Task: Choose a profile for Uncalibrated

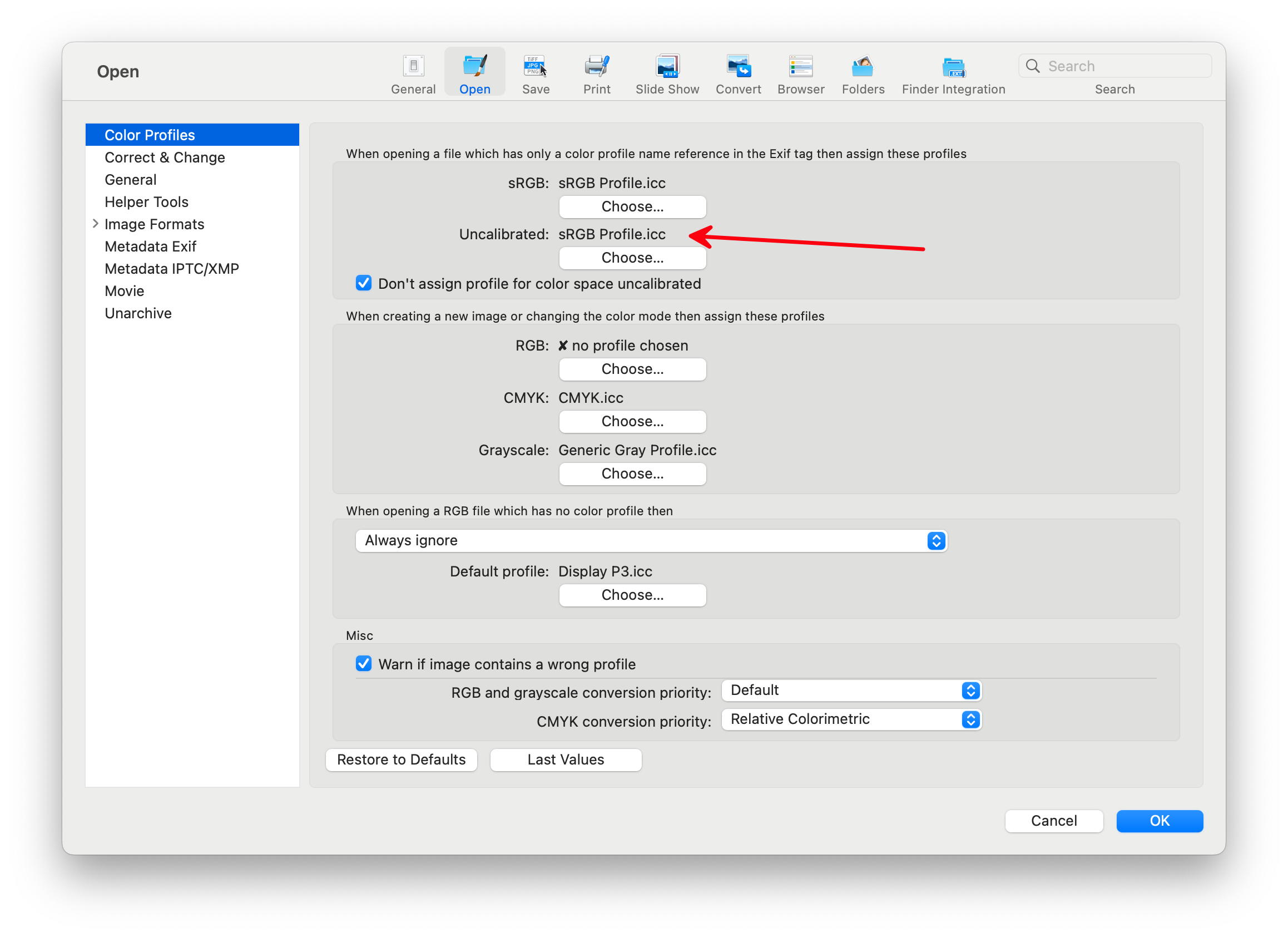Action: [x=632, y=258]
